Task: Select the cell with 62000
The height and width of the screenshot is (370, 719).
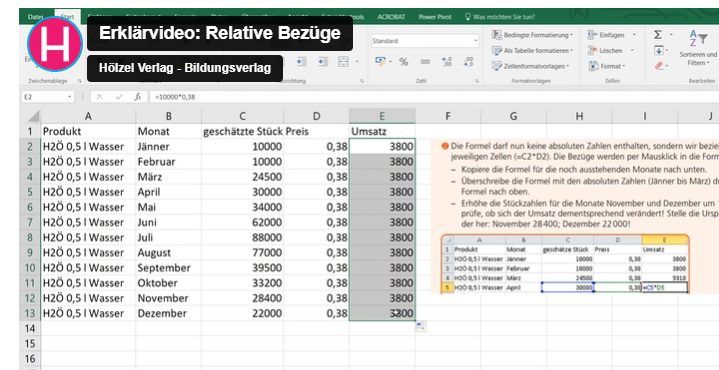Action: click(243, 222)
